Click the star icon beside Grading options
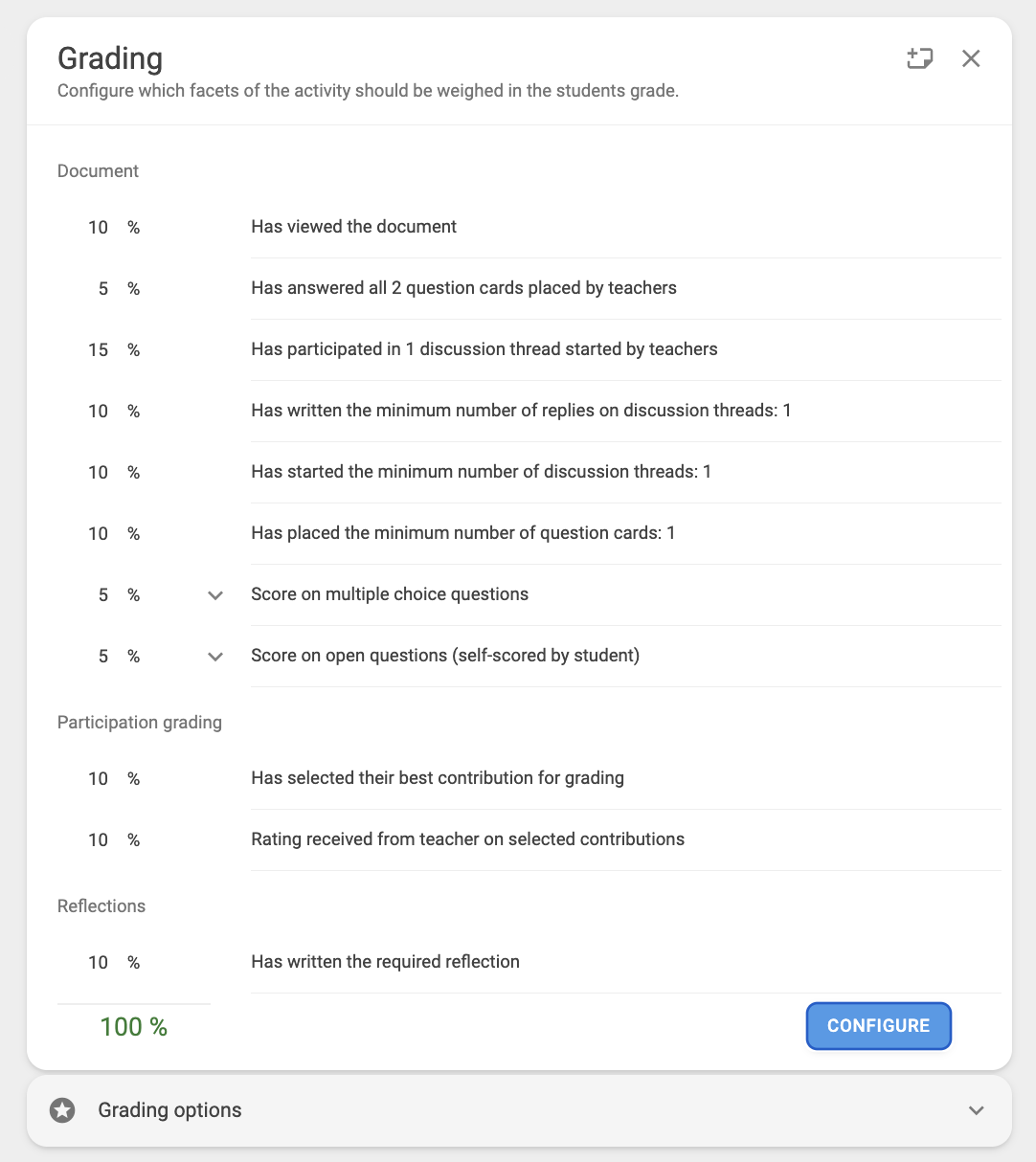Viewport: 1036px width, 1162px height. coord(62,1110)
